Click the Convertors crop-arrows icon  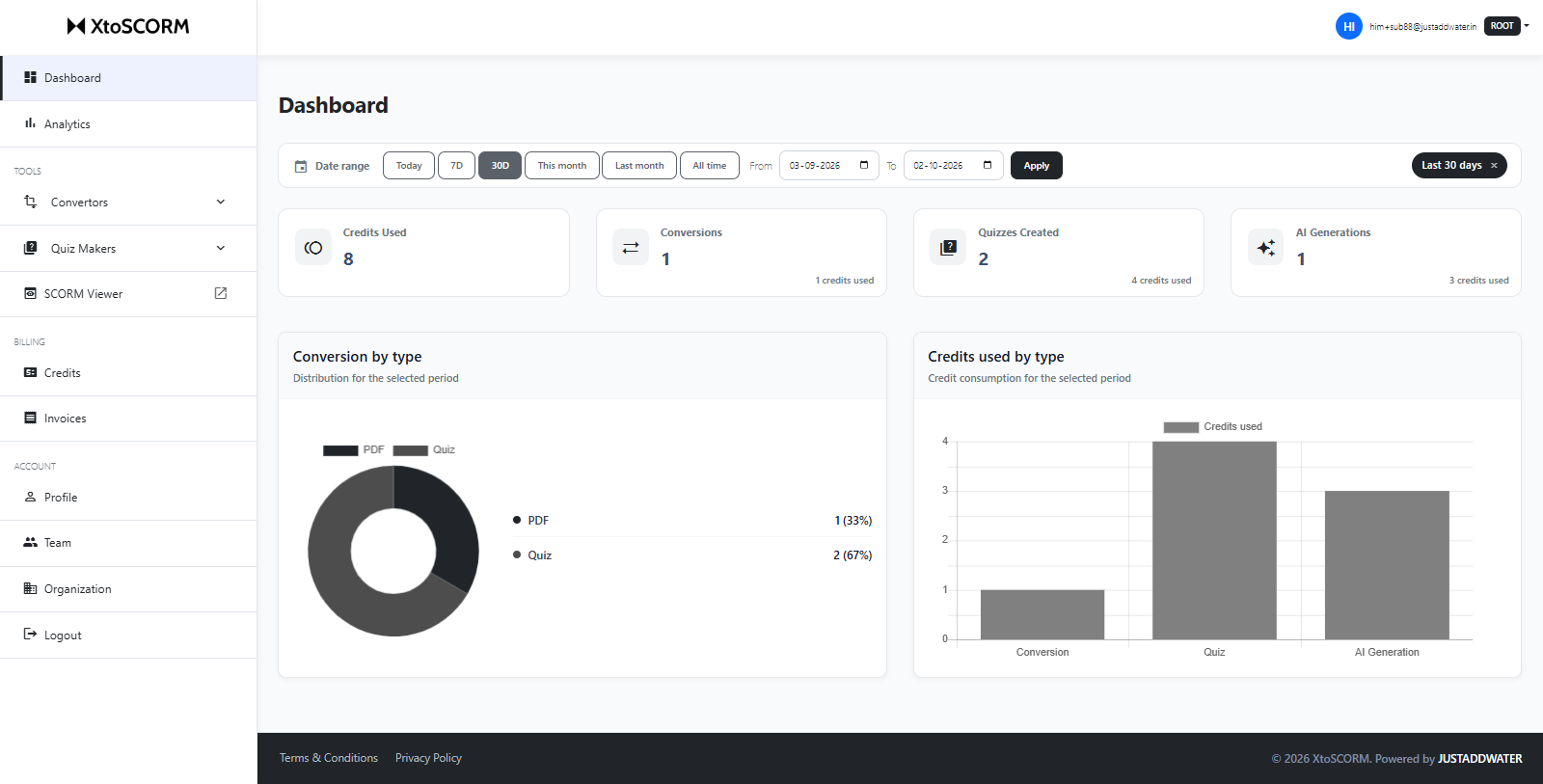point(30,202)
